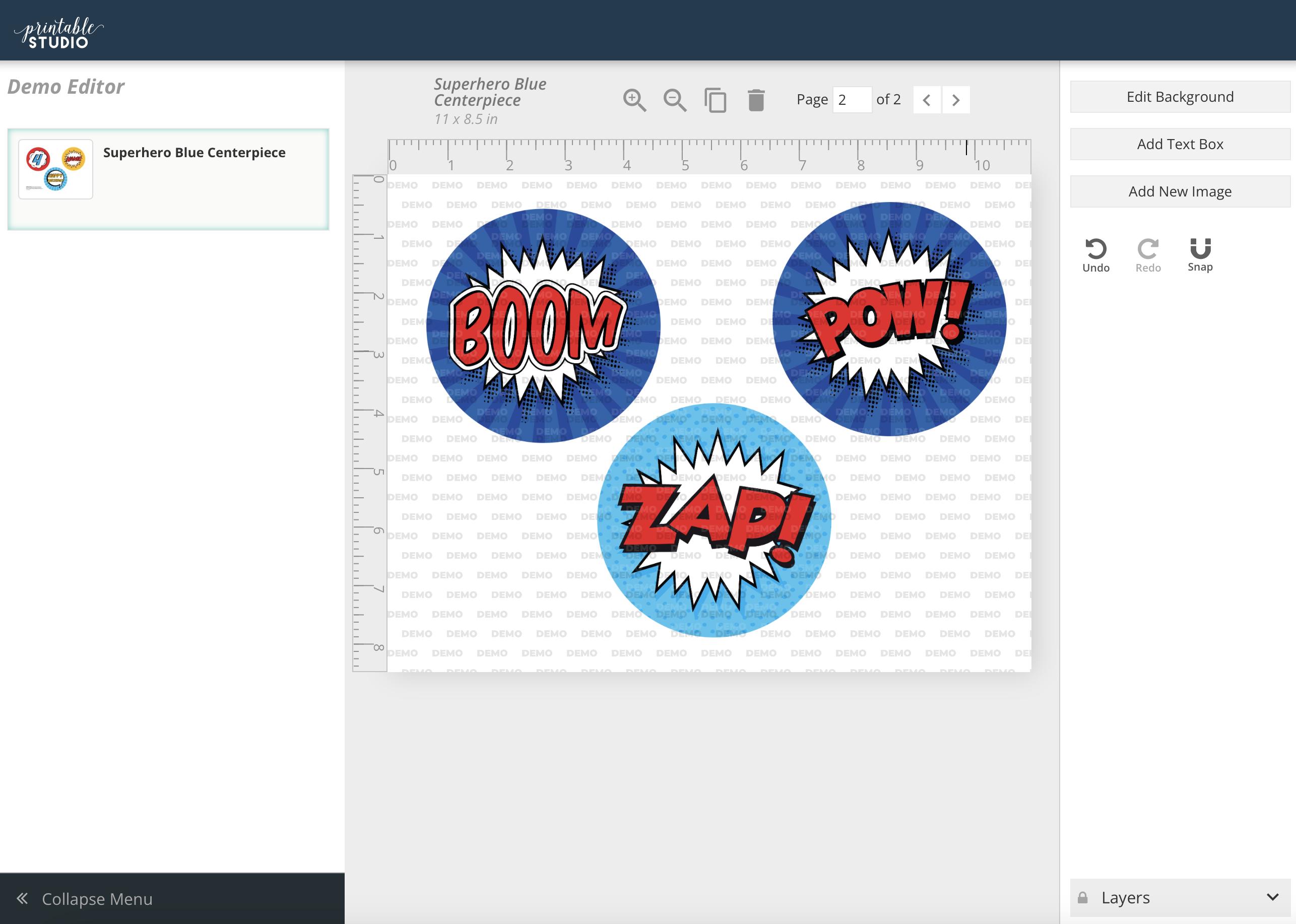Select the ZAP! circle graphic
The image size is (1296, 924).
pos(714,520)
